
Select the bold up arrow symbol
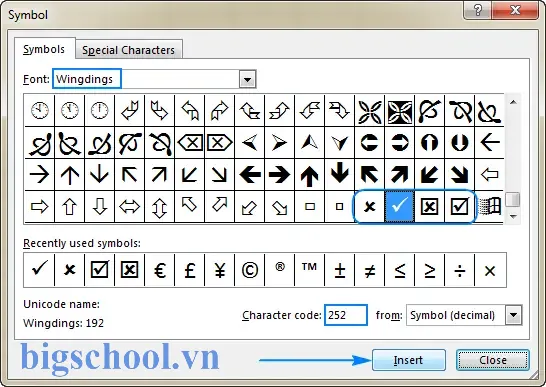pyautogui.click(x=310, y=174)
